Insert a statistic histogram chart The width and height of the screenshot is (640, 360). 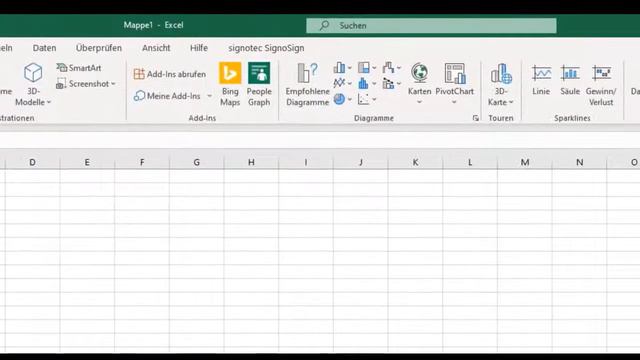pos(364,83)
